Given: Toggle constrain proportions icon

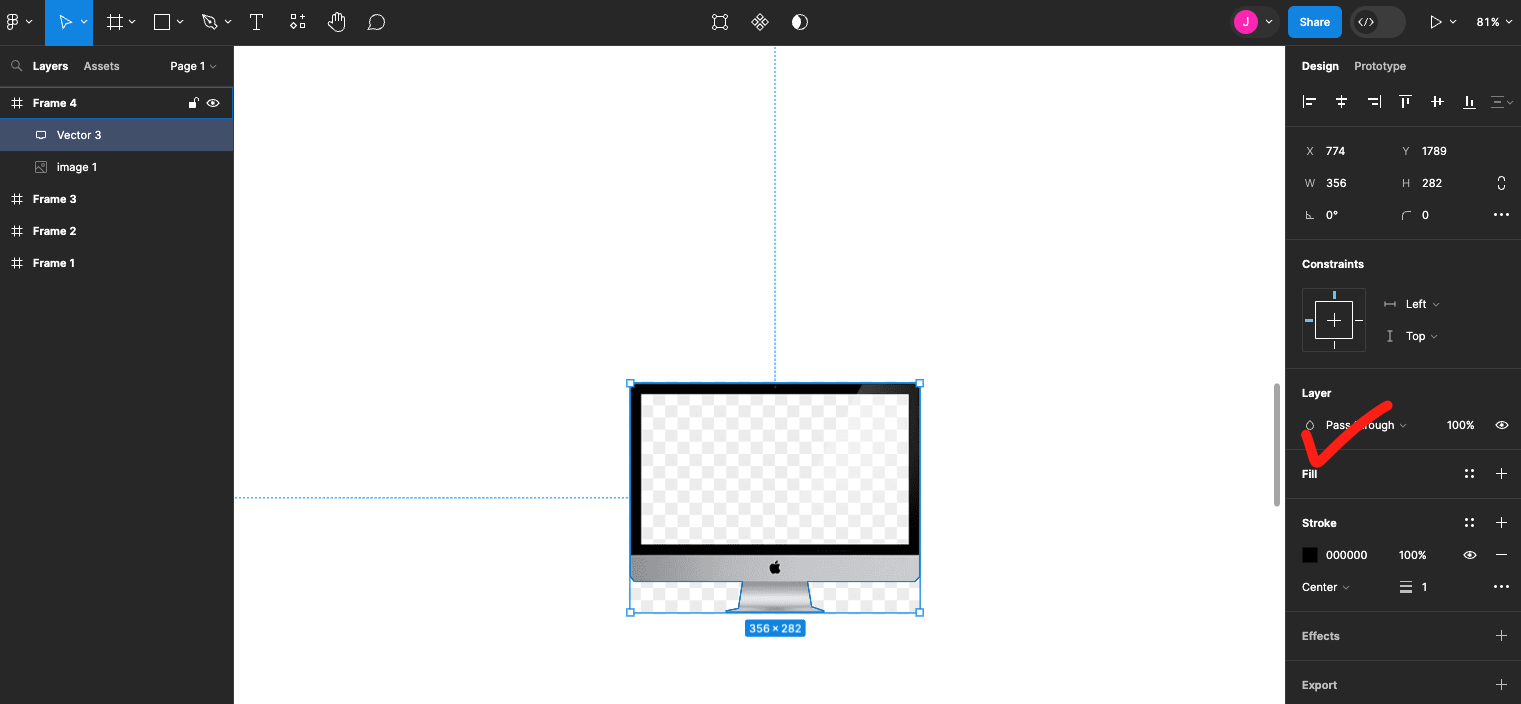Looking at the screenshot, I should coord(1501,183).
